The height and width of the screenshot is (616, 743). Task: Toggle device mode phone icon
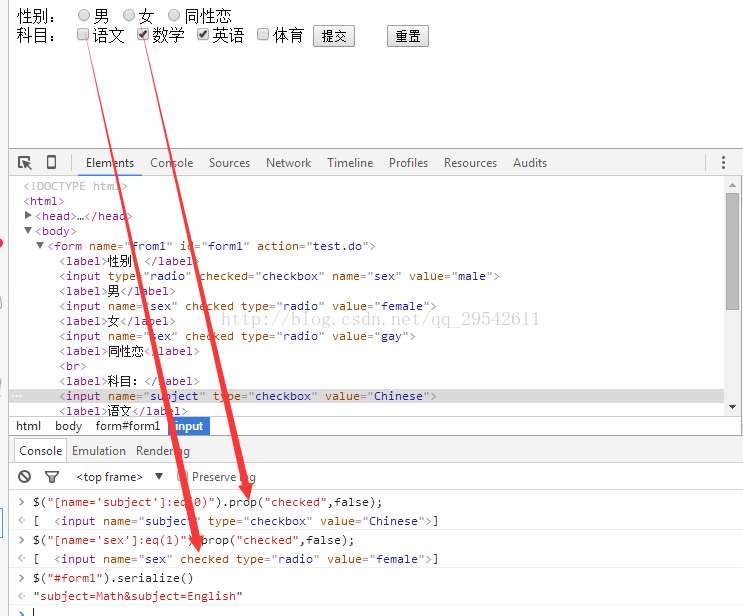pos(52,162)
